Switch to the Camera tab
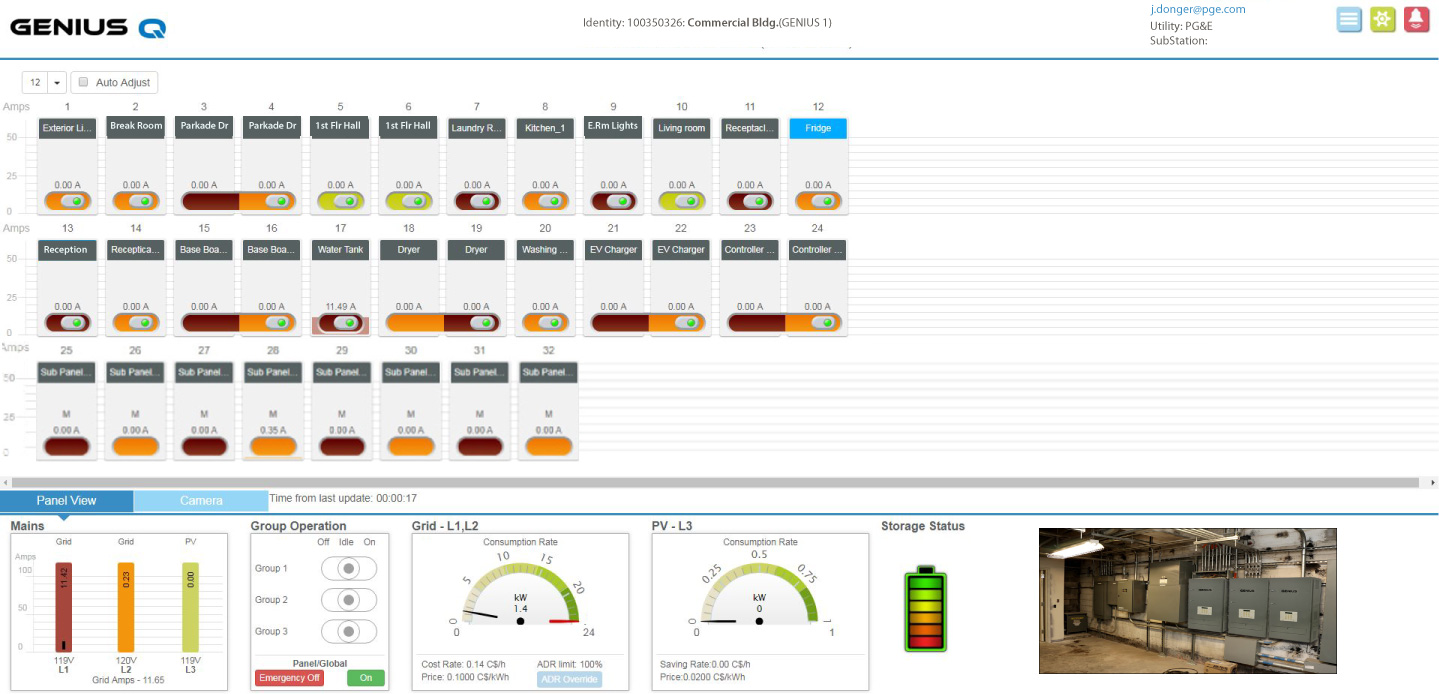 point(200,500)
